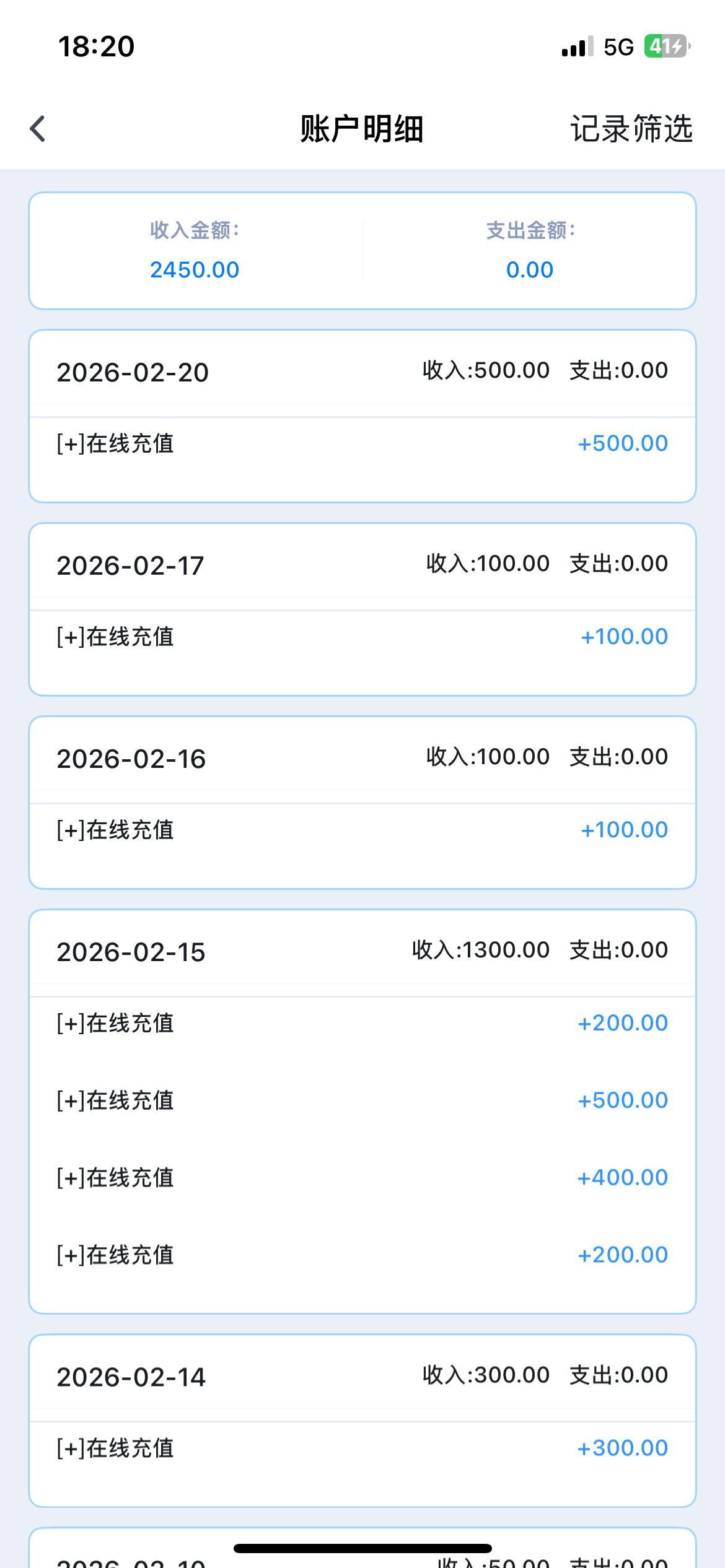This screenshot has height=1568, width=725.
Task: Tap the 2026-02-14 date header
Action: click(131, 1377)
